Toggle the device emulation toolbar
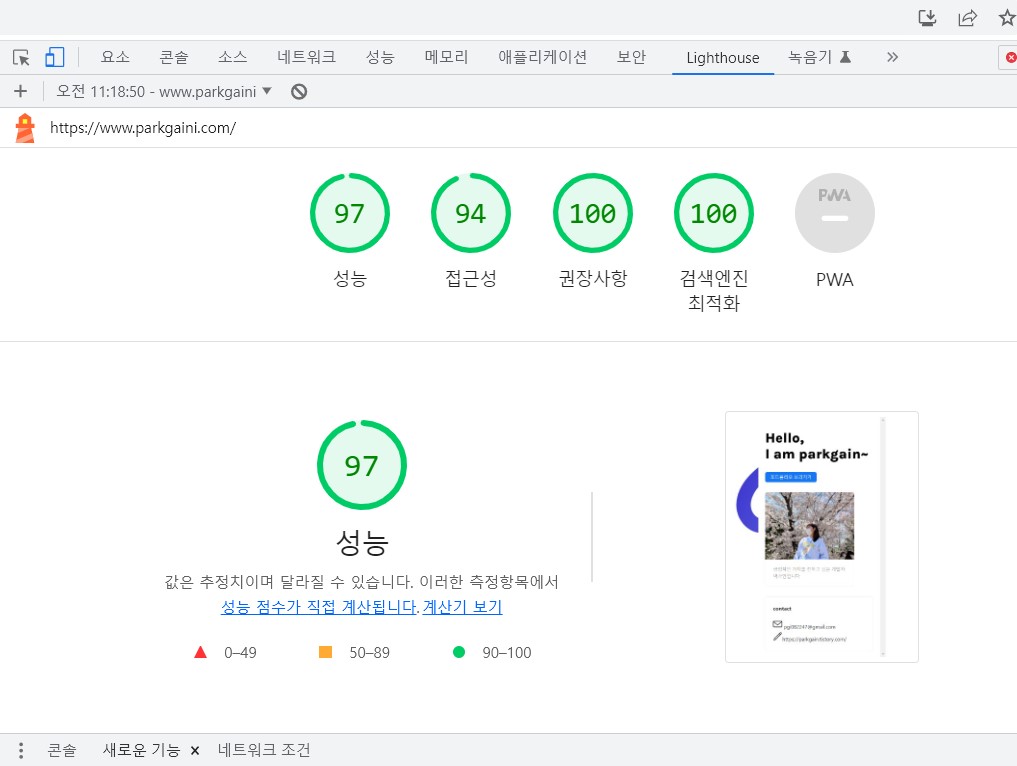 55,57
